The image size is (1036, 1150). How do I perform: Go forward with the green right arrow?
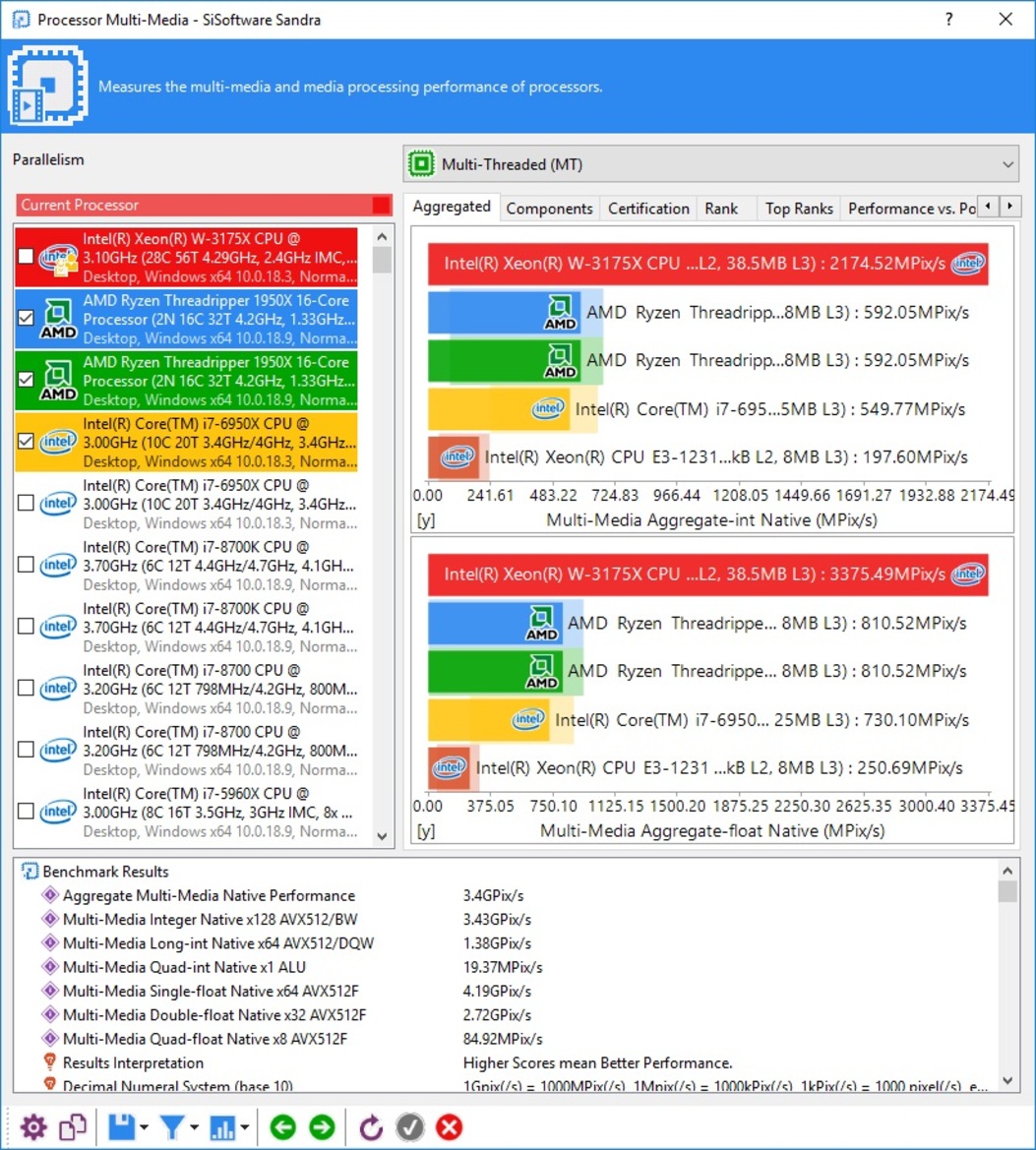click(x=322, y=1127)
